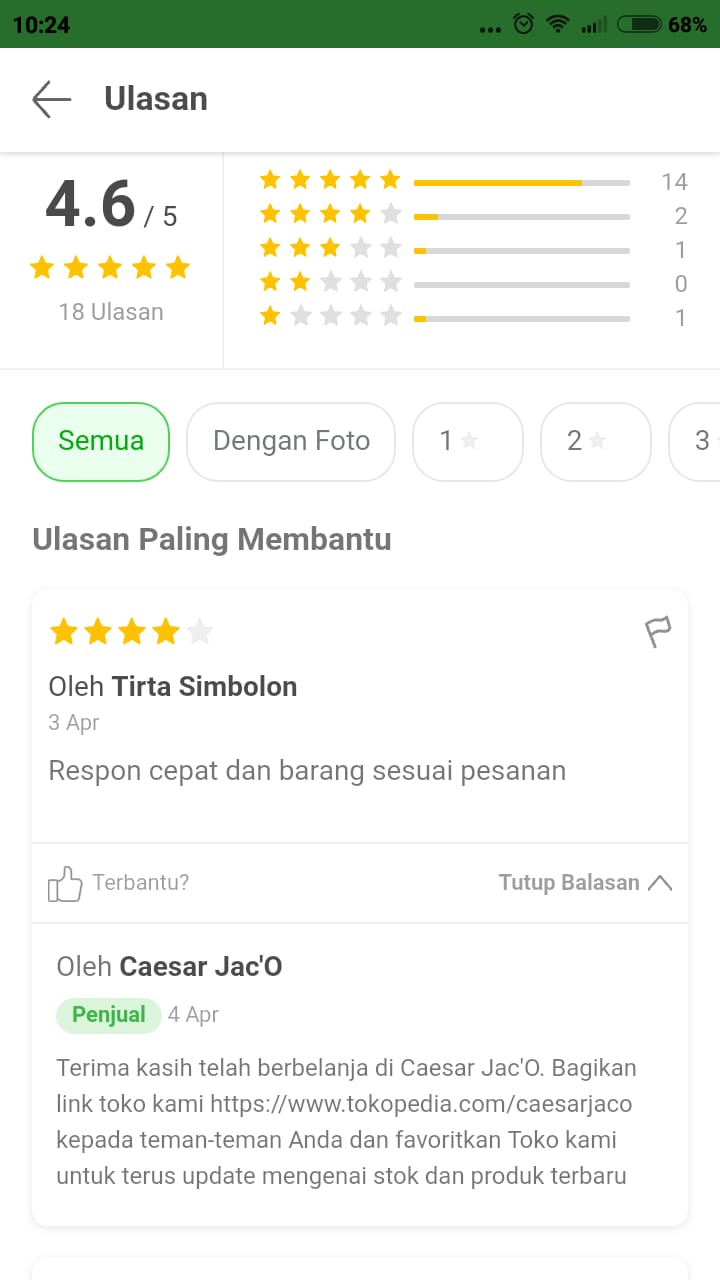720x1280 pixels.
Task: Tap the Terbantu? helpful text
Action: (x=141, y=883)
